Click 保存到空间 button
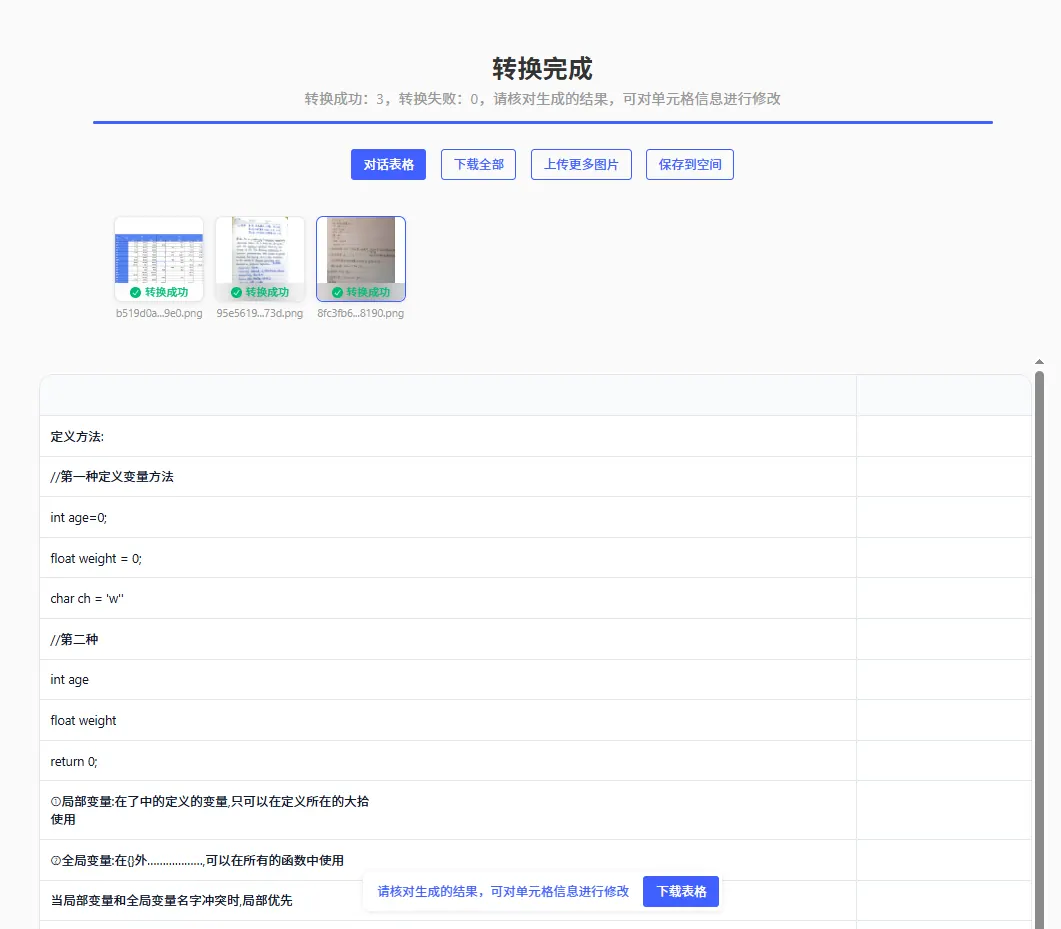This screenshot has height=929, width=1061. (x=690, y=164)
